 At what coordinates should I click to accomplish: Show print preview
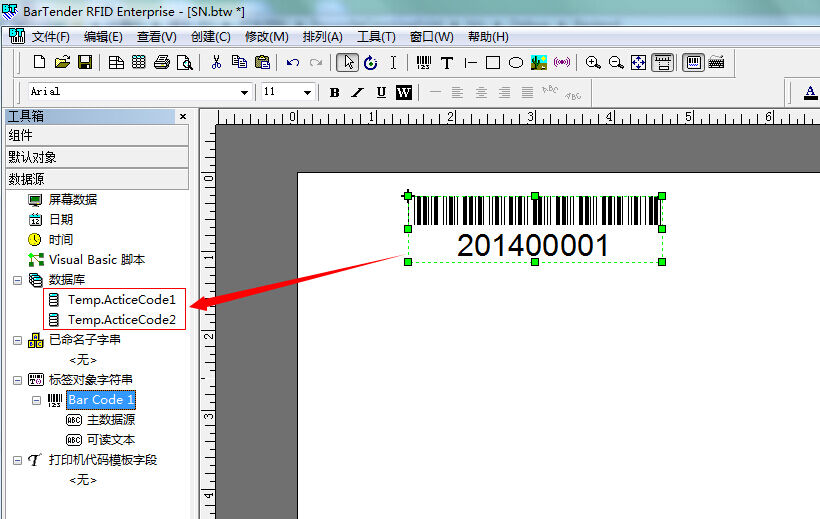pos(185,62)
